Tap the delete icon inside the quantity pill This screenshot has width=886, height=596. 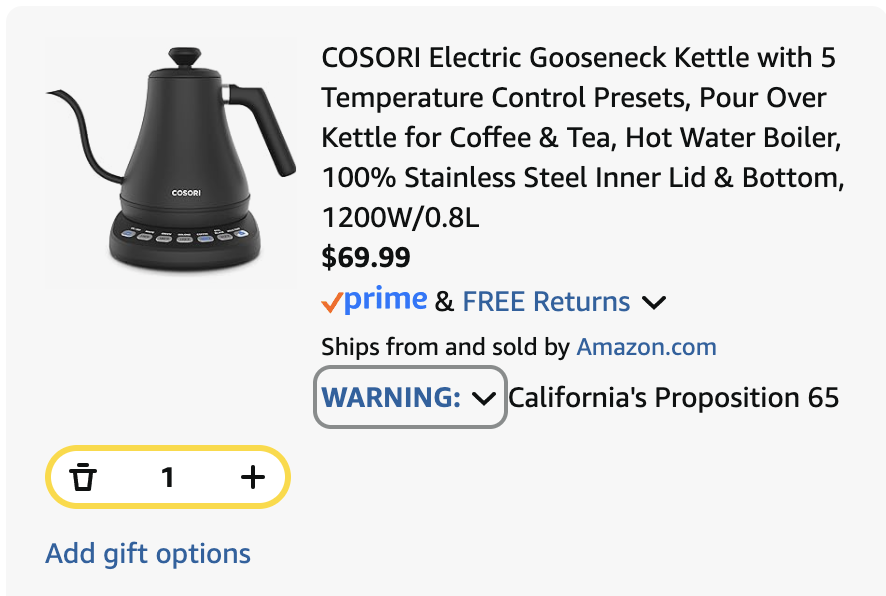(85, 477)
